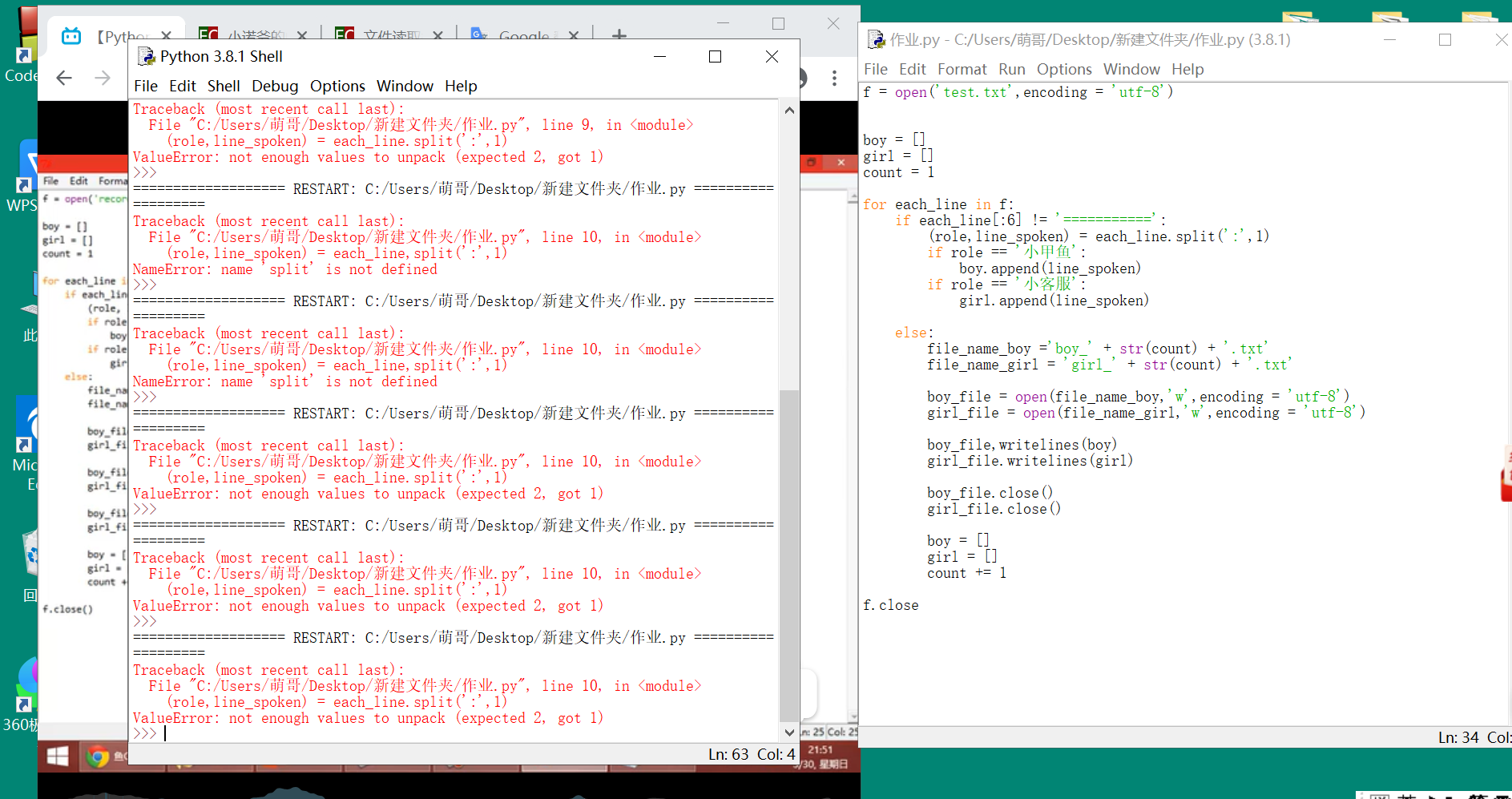The image size is (1512, 799).
Task: Click 'girl_file.close()' line in the editor
Action: click(994, 509)
